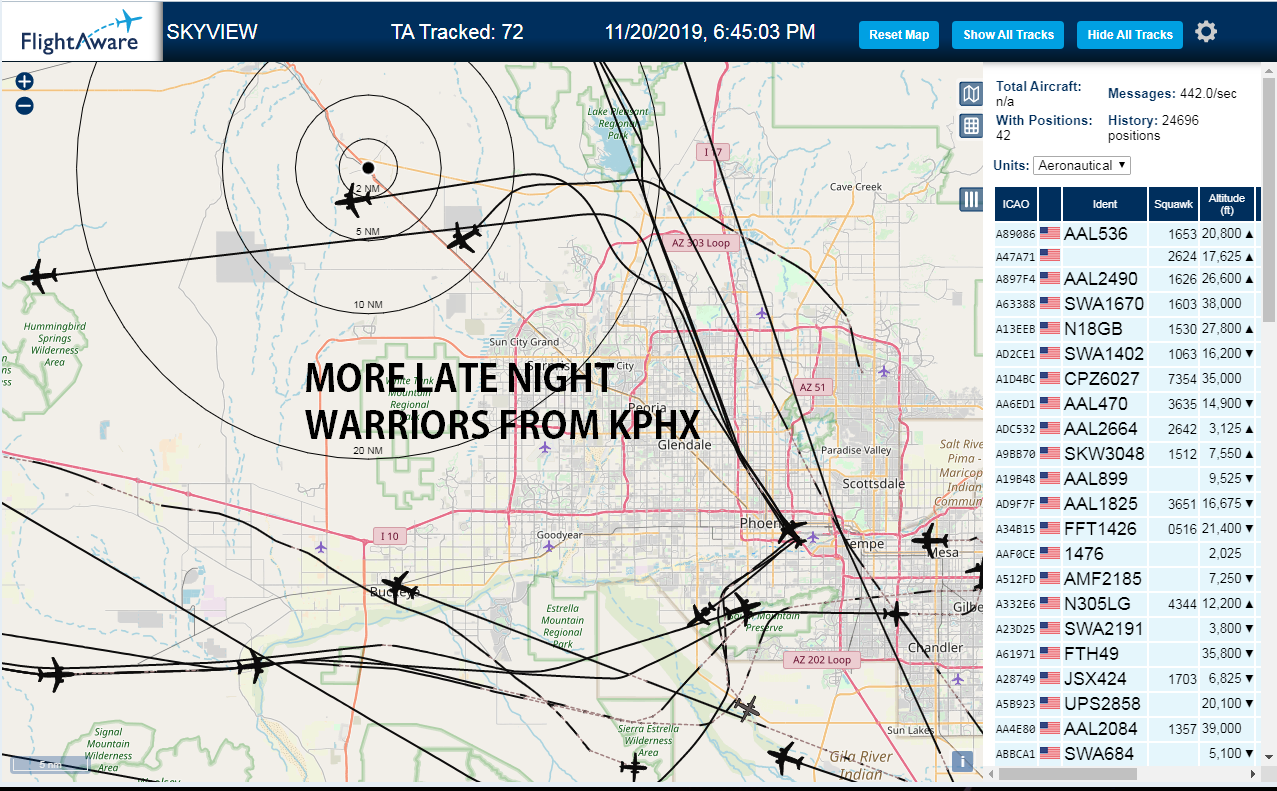Select the AAL1825 aircraft row

1127,504
